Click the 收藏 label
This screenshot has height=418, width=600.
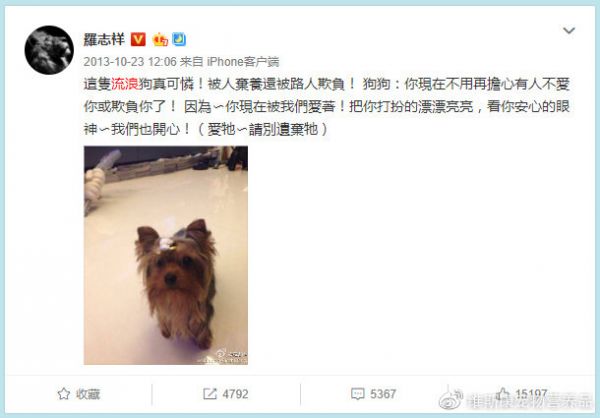click(x=88, y=394)
